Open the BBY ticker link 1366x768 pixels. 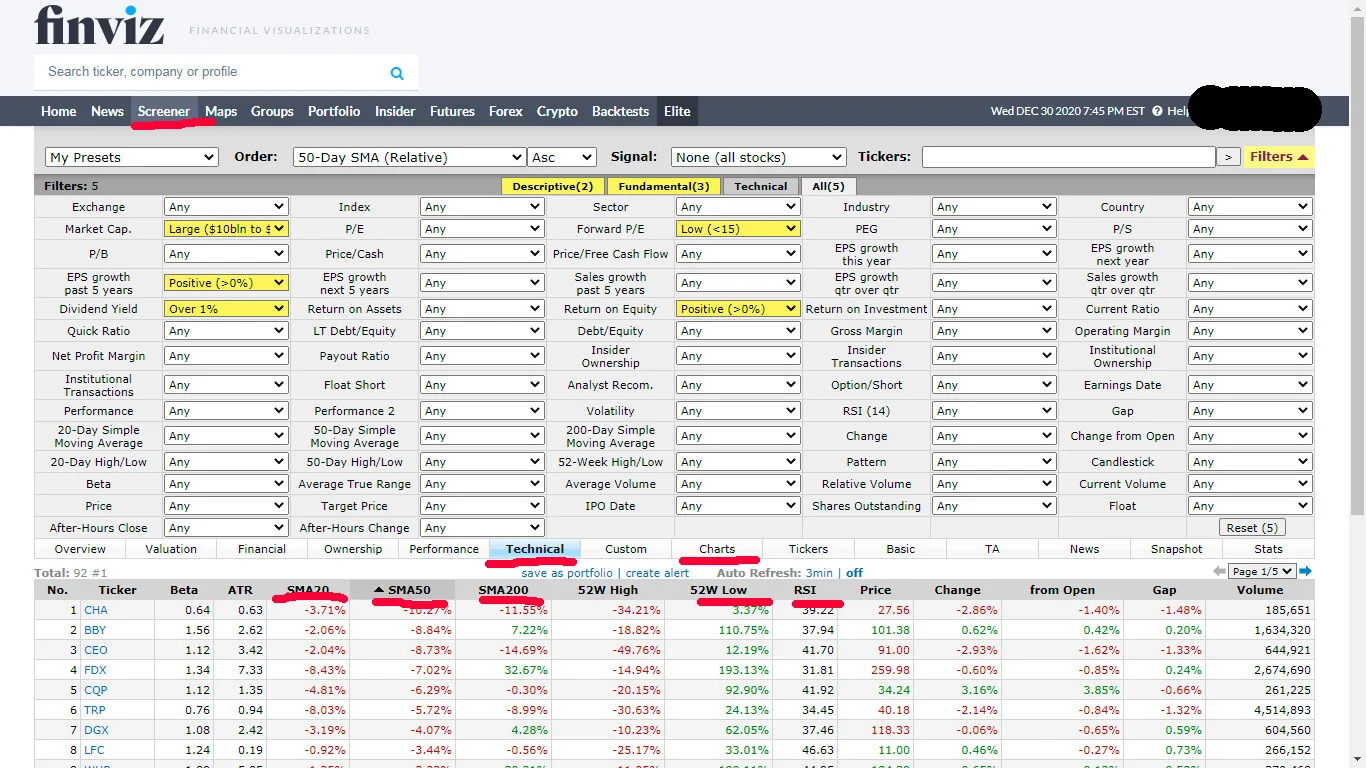click(95, 630)
